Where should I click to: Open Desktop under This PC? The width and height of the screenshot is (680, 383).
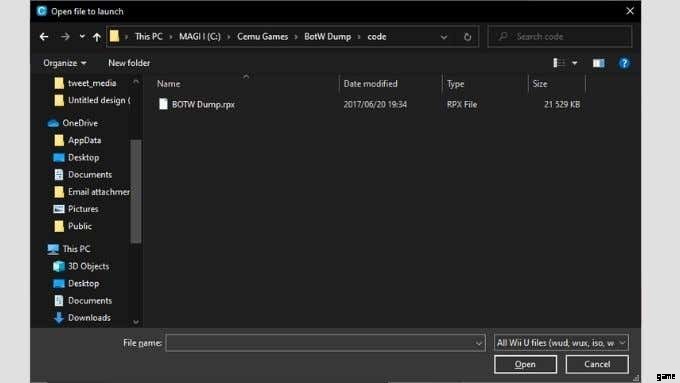(76, 283)
